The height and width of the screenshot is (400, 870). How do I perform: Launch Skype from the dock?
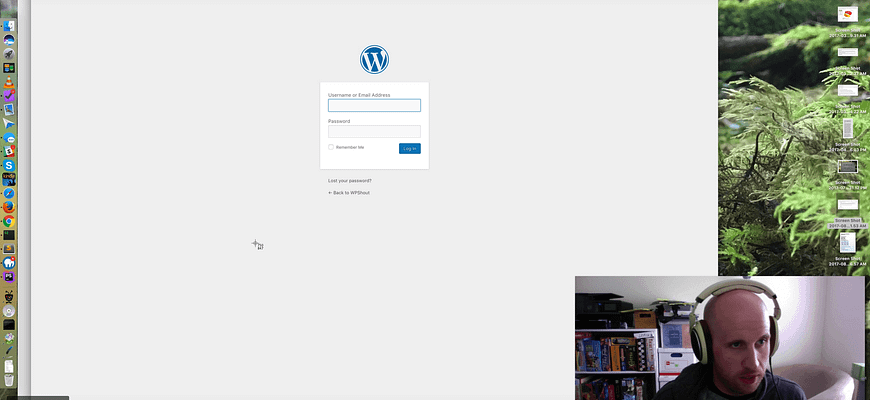coord(9,165)
